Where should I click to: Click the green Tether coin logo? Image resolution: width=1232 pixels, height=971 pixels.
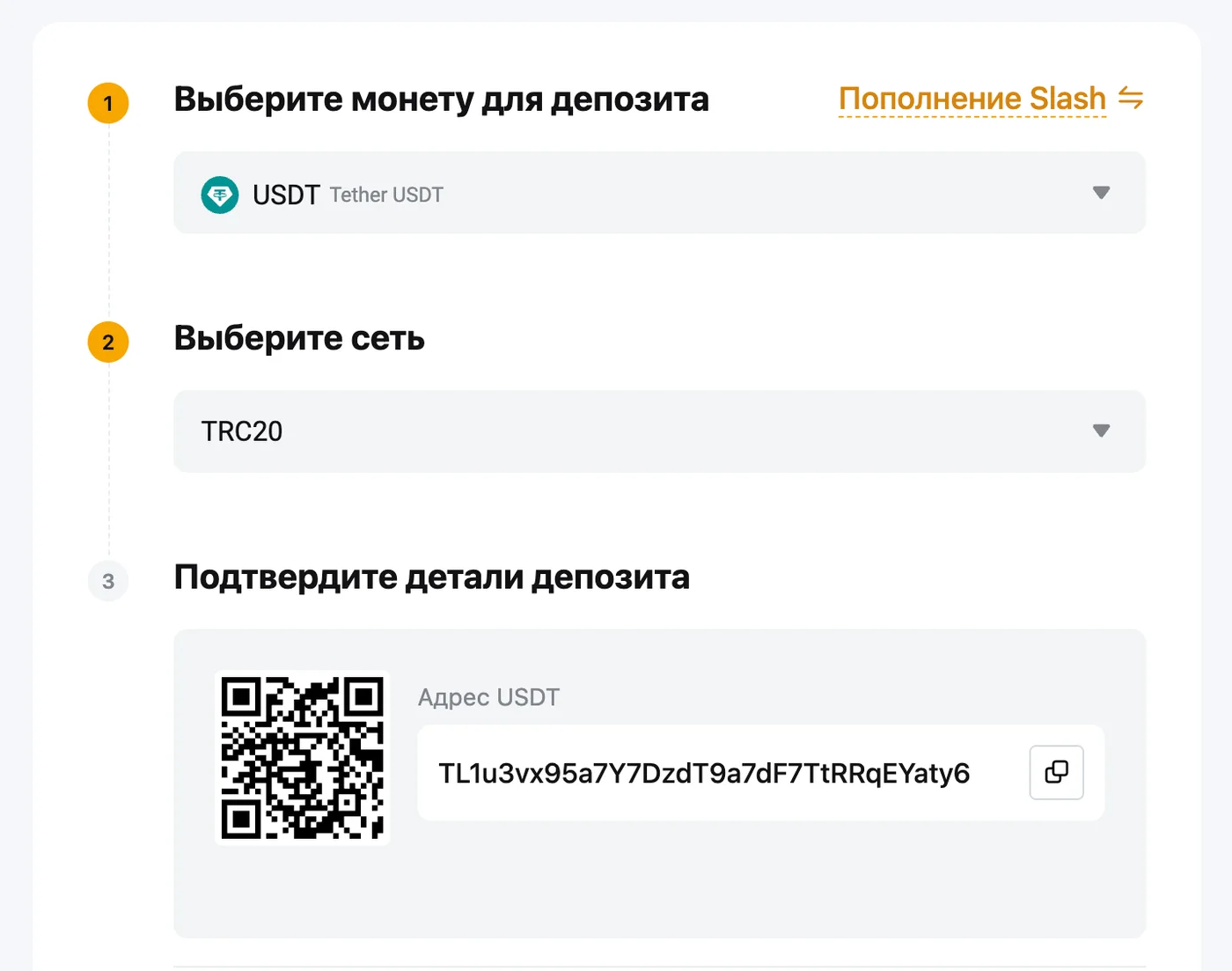(x=220, y=195)
